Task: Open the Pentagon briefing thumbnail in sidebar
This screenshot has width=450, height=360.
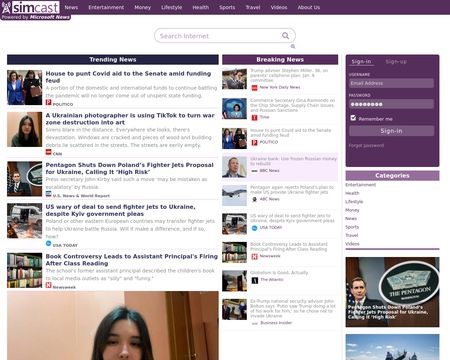Action: click(392, 292)
